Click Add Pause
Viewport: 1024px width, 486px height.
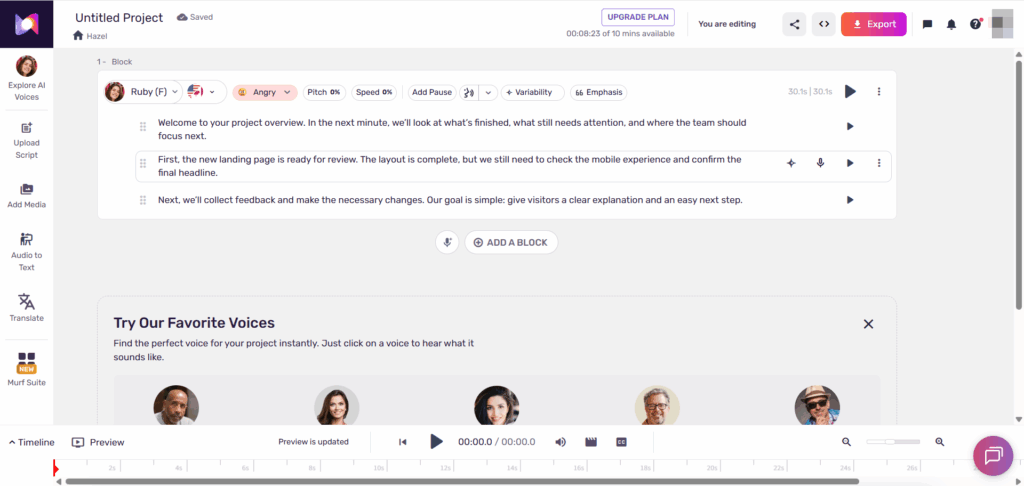[432, 92]
